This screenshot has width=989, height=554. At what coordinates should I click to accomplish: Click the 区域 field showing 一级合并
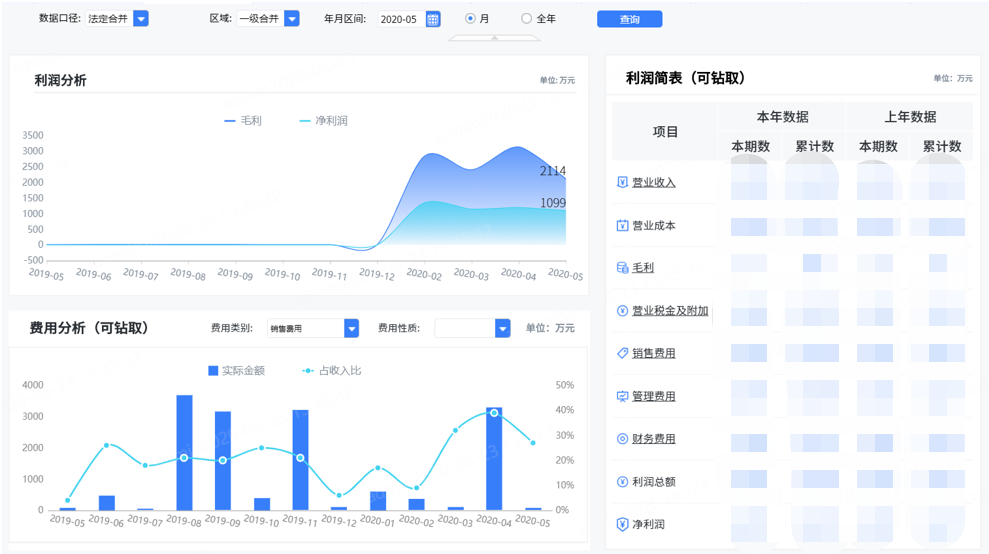click(260, 19)
